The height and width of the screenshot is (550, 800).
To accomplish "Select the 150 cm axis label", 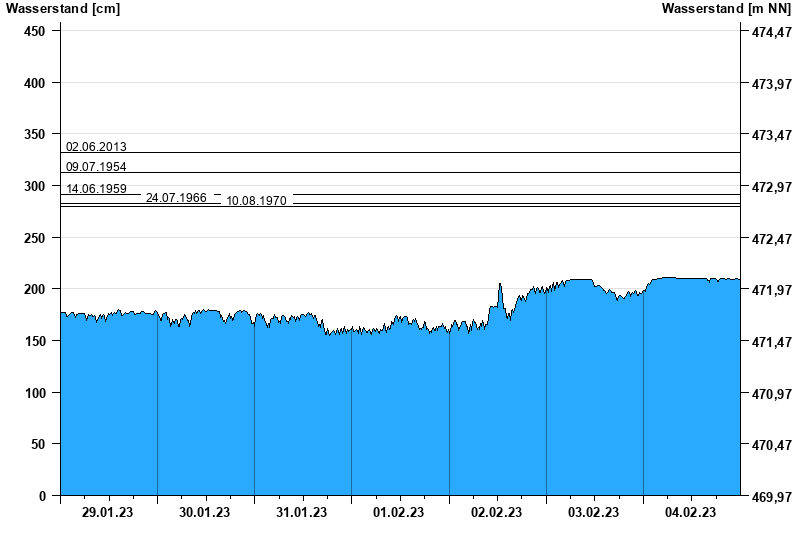I will 35,341.
